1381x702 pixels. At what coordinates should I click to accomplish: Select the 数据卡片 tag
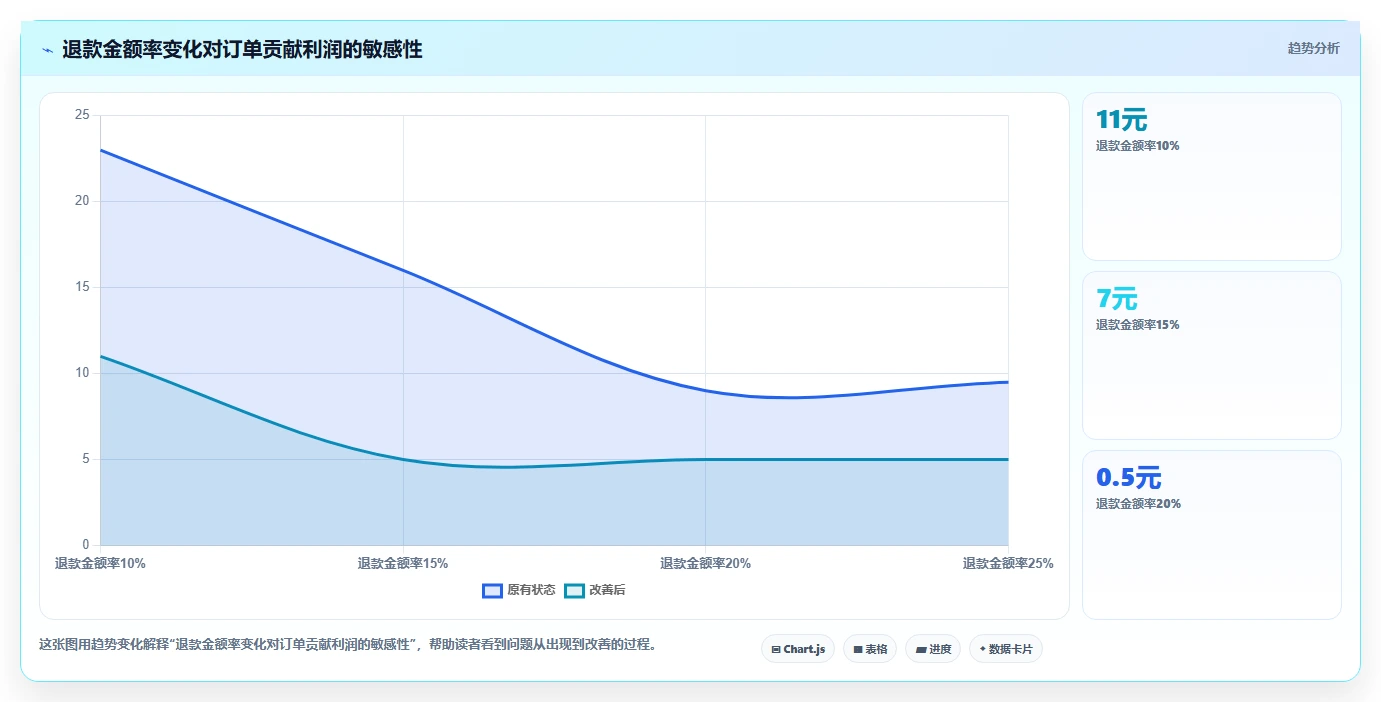point(1006,649)
